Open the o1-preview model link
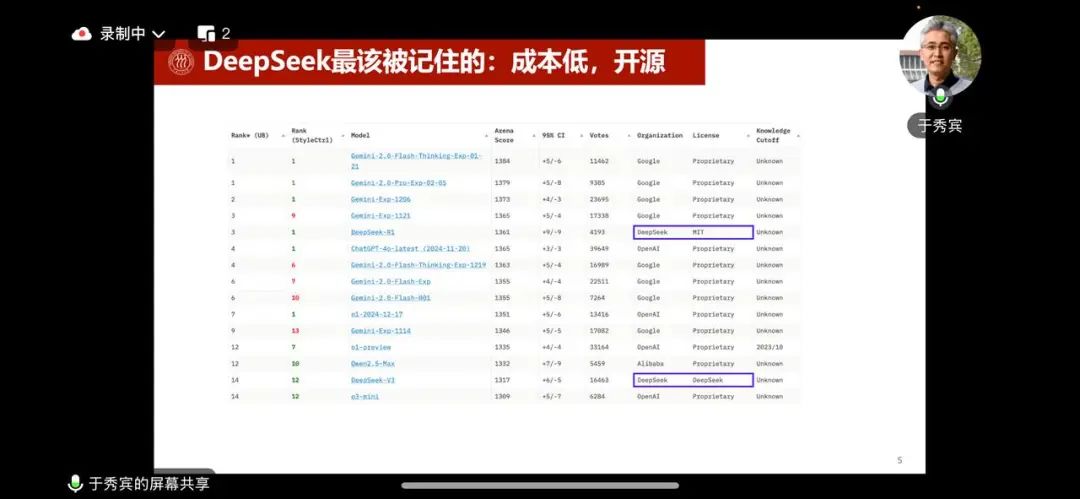 (371, 347)
